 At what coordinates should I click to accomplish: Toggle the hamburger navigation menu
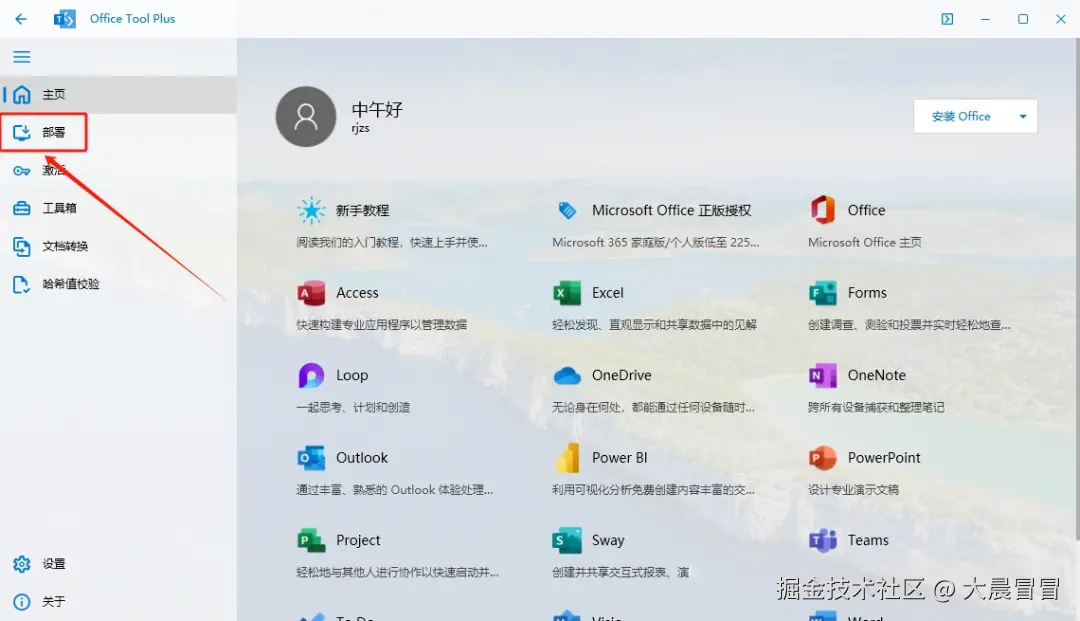(x=21, y=56)
